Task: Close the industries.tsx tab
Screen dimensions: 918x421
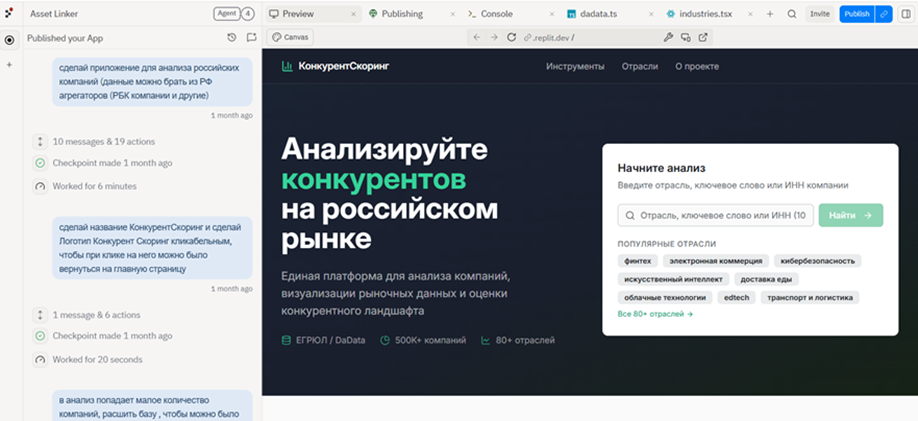Action: [x=753, y=14]
